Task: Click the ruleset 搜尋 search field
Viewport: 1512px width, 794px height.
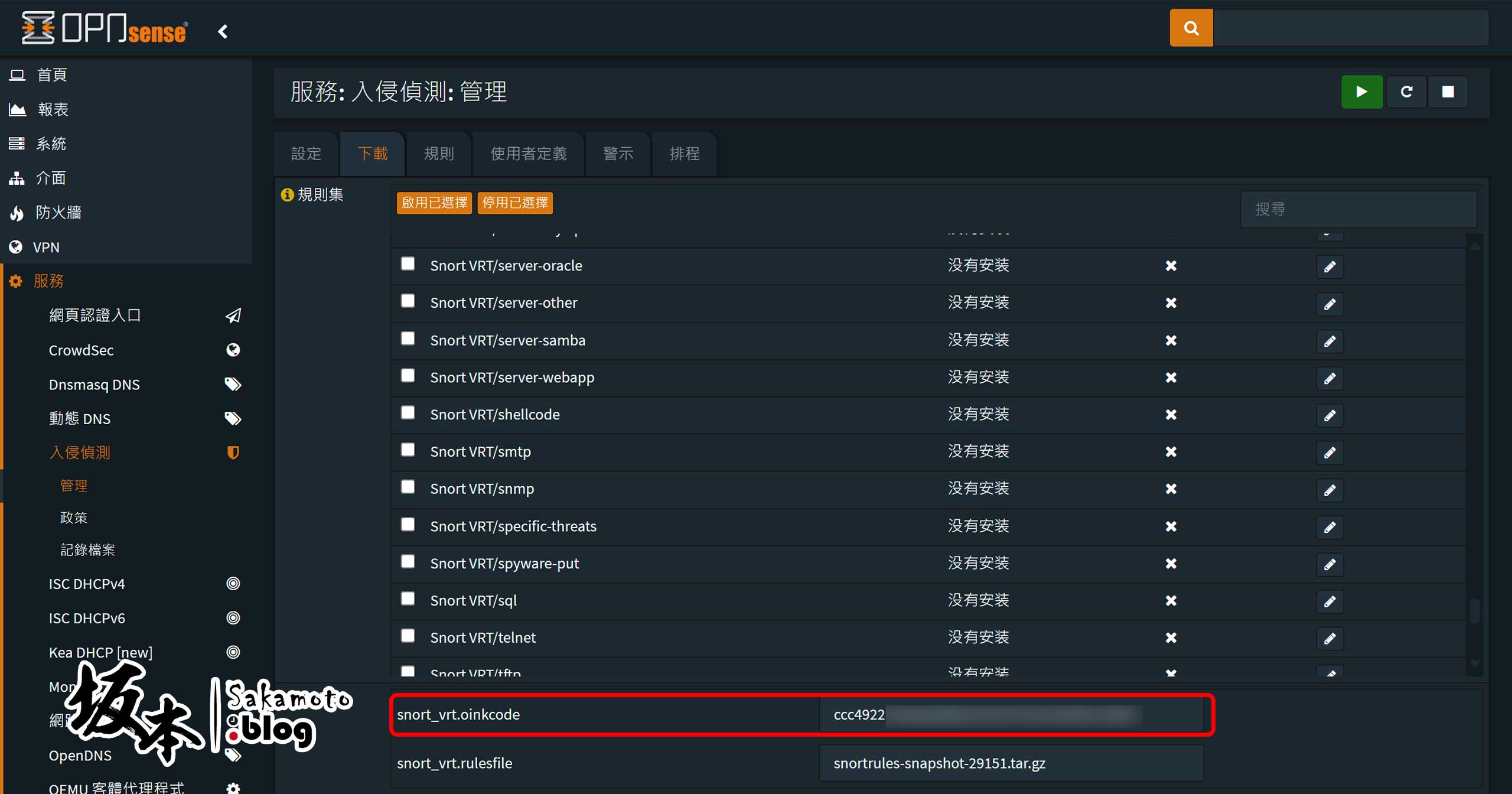Action: pyautogui.click(x=1358, y=209)
